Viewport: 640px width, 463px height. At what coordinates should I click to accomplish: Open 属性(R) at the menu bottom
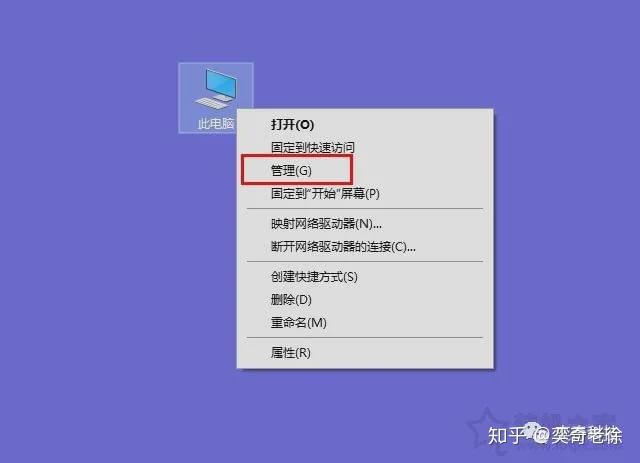click(291, 352)
